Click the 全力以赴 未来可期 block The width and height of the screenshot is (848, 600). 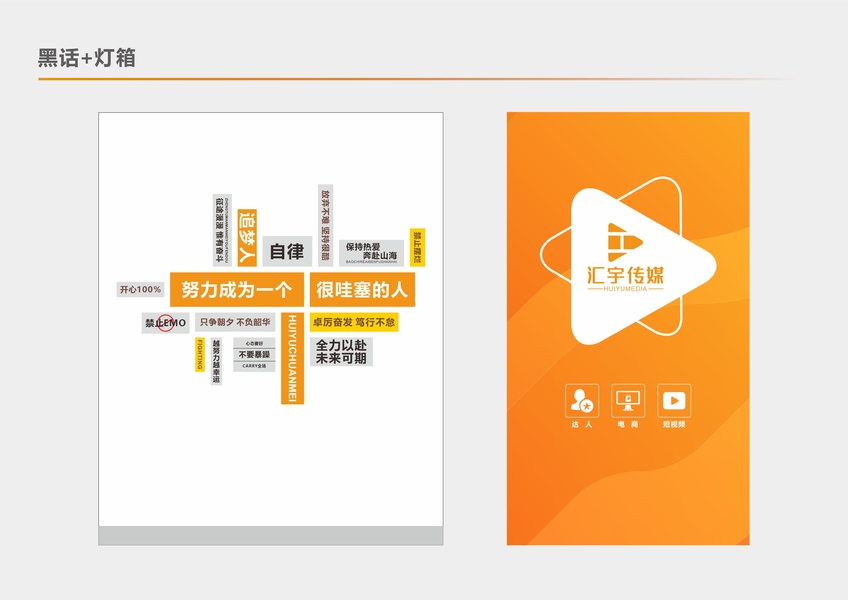click(x=341, y=352)
